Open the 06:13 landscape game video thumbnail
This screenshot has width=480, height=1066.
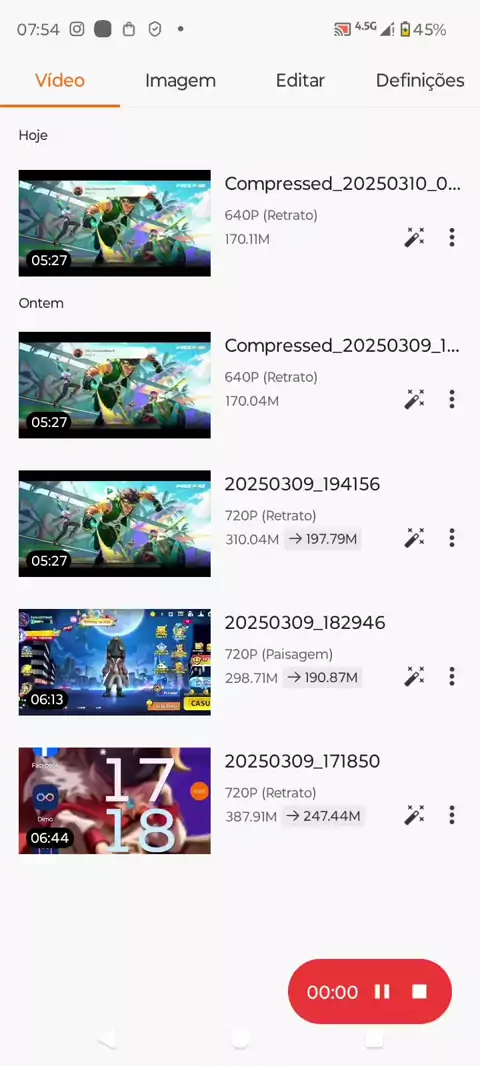pyautogui.click(x=114, y=662)
